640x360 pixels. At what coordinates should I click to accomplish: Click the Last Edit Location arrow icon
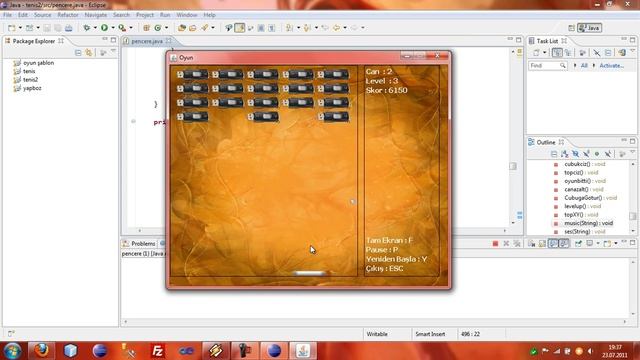tap(325, 28)
